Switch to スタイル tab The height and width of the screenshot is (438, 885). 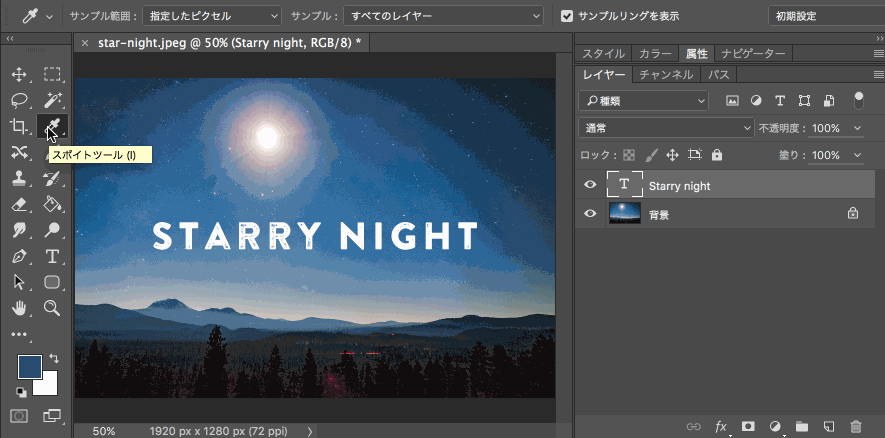coord(603,54)
